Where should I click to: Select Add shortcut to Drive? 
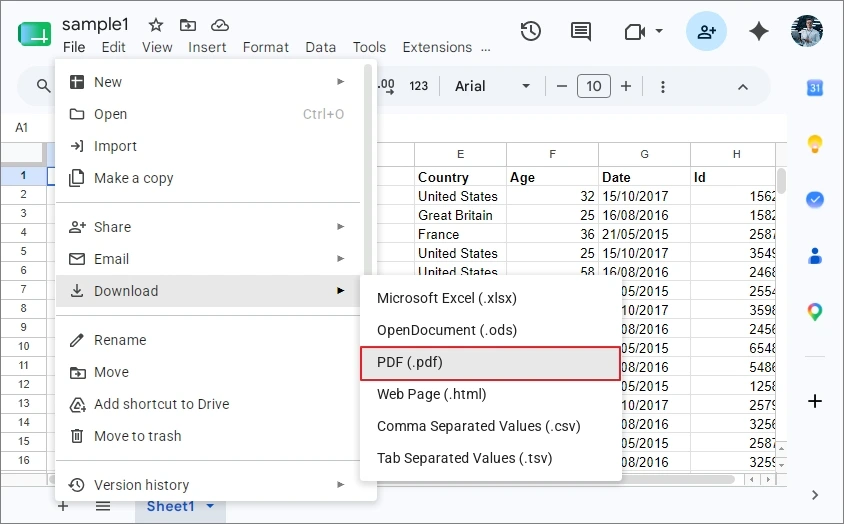pos(208,404)
